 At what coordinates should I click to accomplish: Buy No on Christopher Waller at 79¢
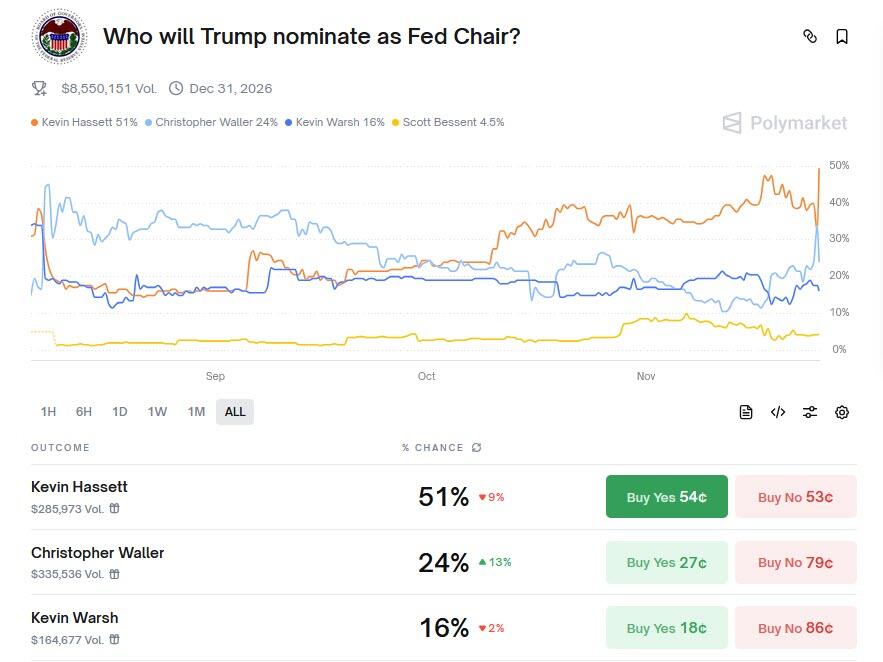coord(795,562)
